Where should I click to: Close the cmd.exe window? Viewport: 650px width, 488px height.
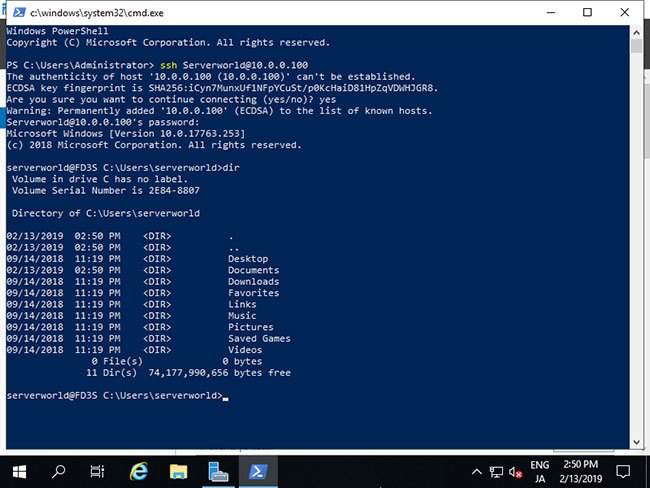tap(625, 12)
